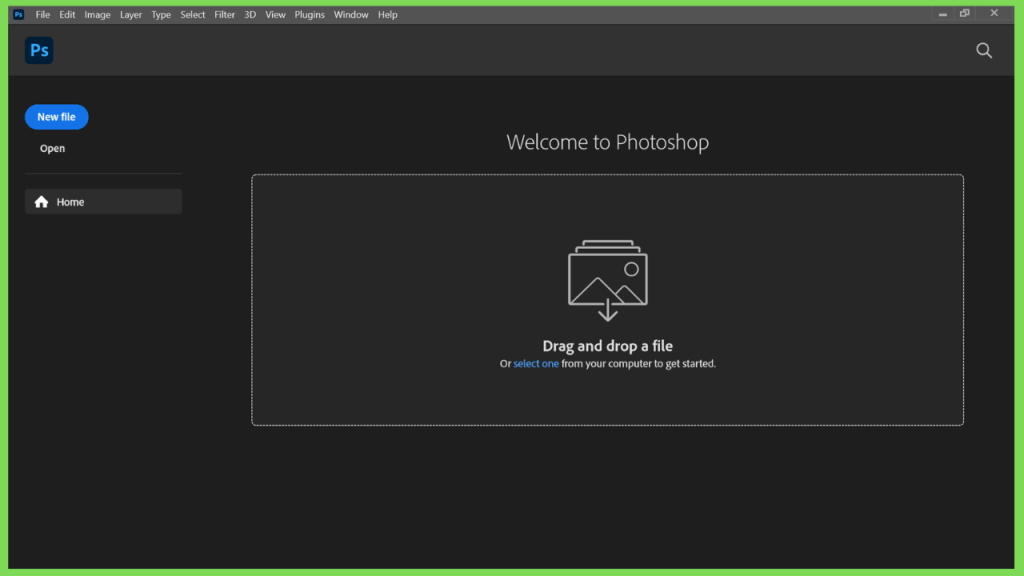Screen dimensions: 1024x576
Task: Click the small Ps icon in title bar
Action: pos(19,14)
